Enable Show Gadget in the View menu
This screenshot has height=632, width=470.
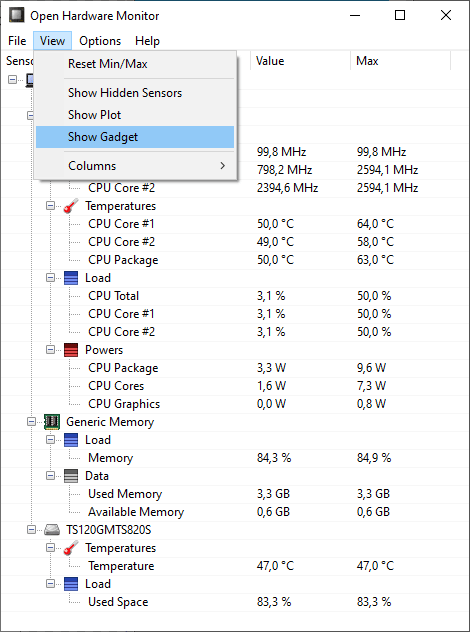pos(135,137)
